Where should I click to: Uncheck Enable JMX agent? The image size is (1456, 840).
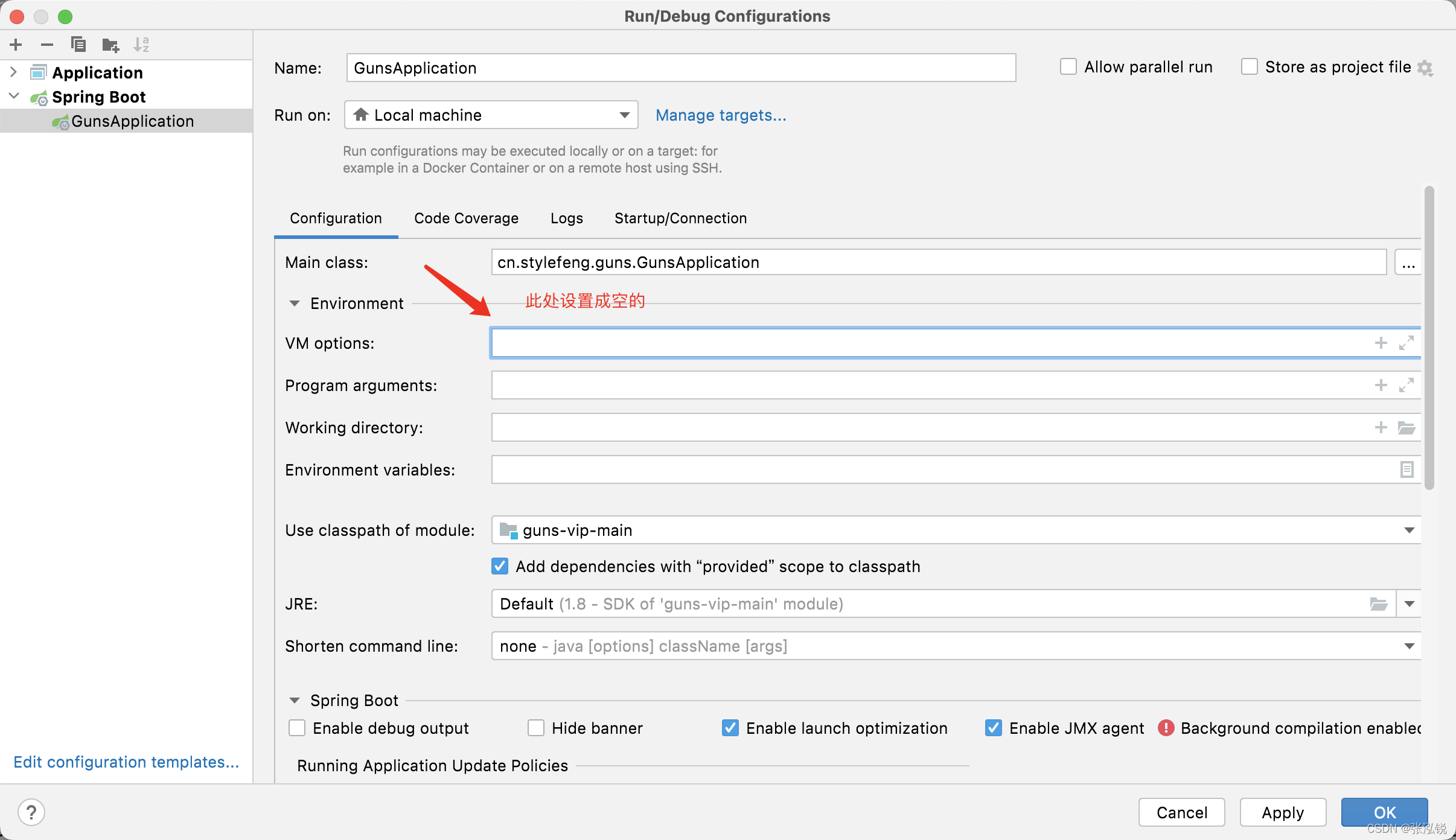pyautogui.click(x=994, y=728)
